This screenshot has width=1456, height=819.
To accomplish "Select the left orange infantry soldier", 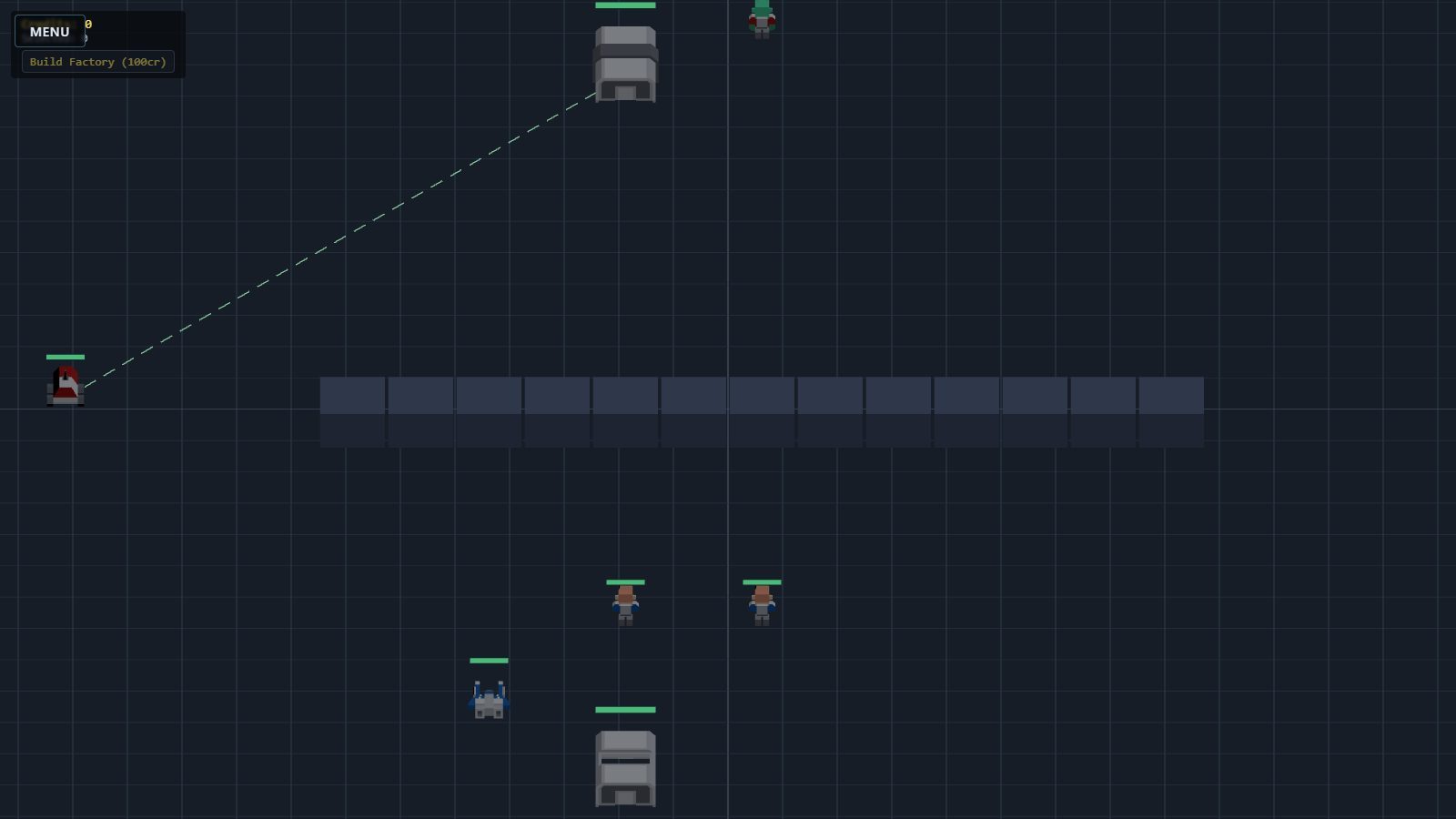I will tap(625, 605).
